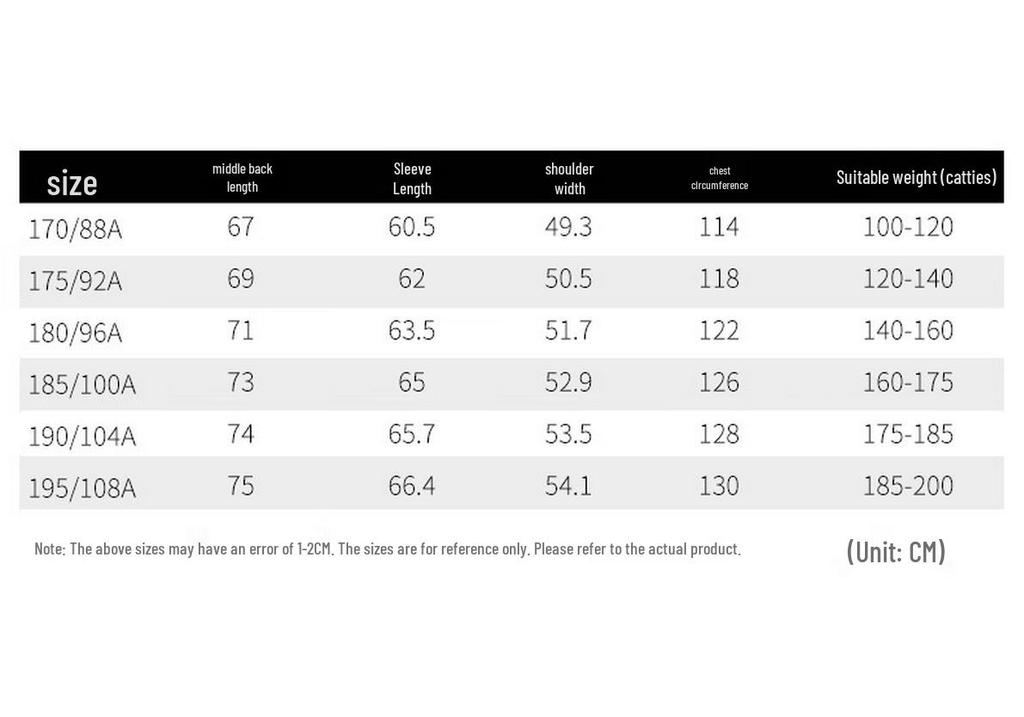Select the 170/88A size row label
This screenshot has height=717, width=1024.
coord(75,230)
